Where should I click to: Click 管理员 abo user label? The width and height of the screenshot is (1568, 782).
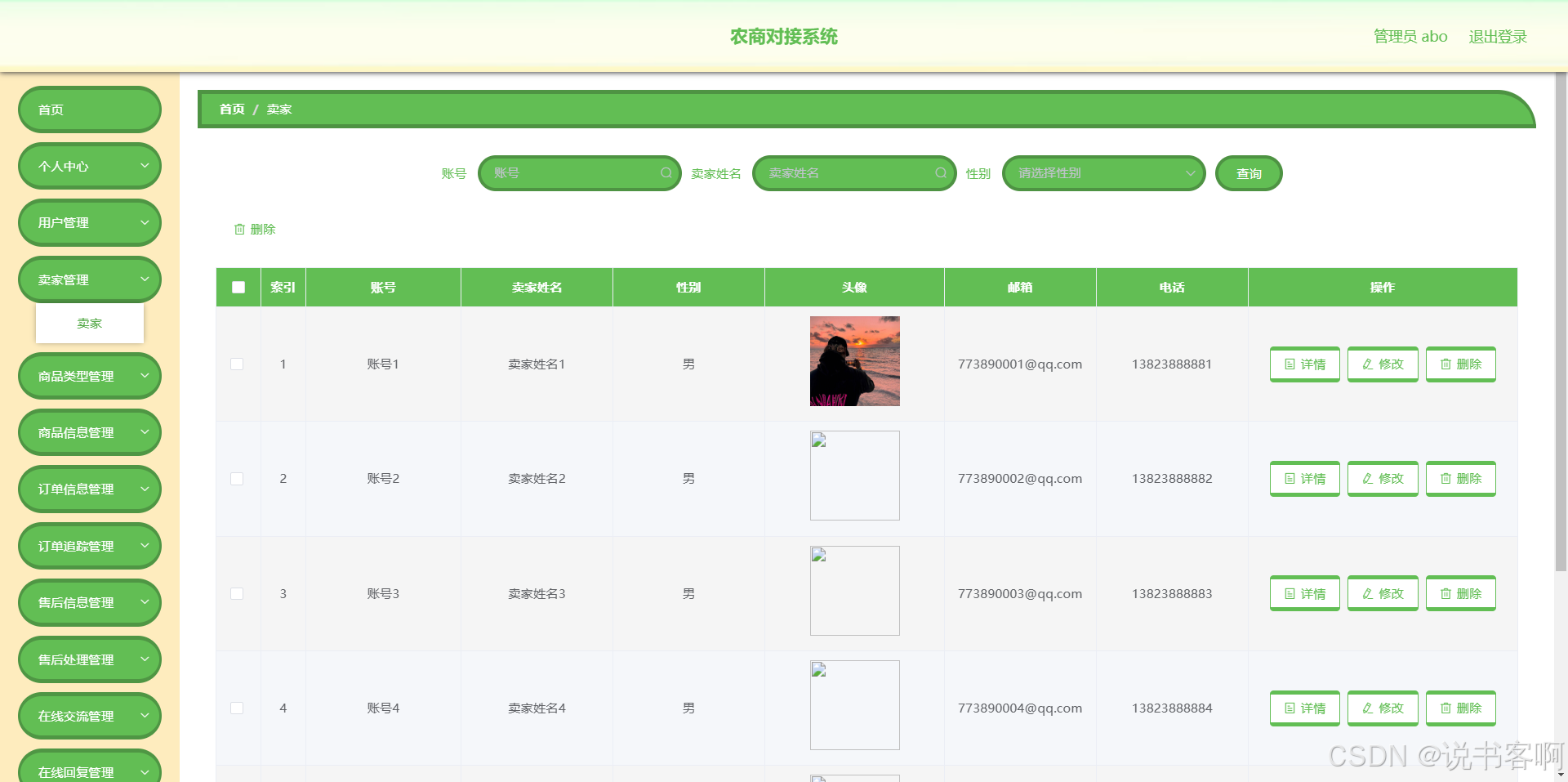1410,37
